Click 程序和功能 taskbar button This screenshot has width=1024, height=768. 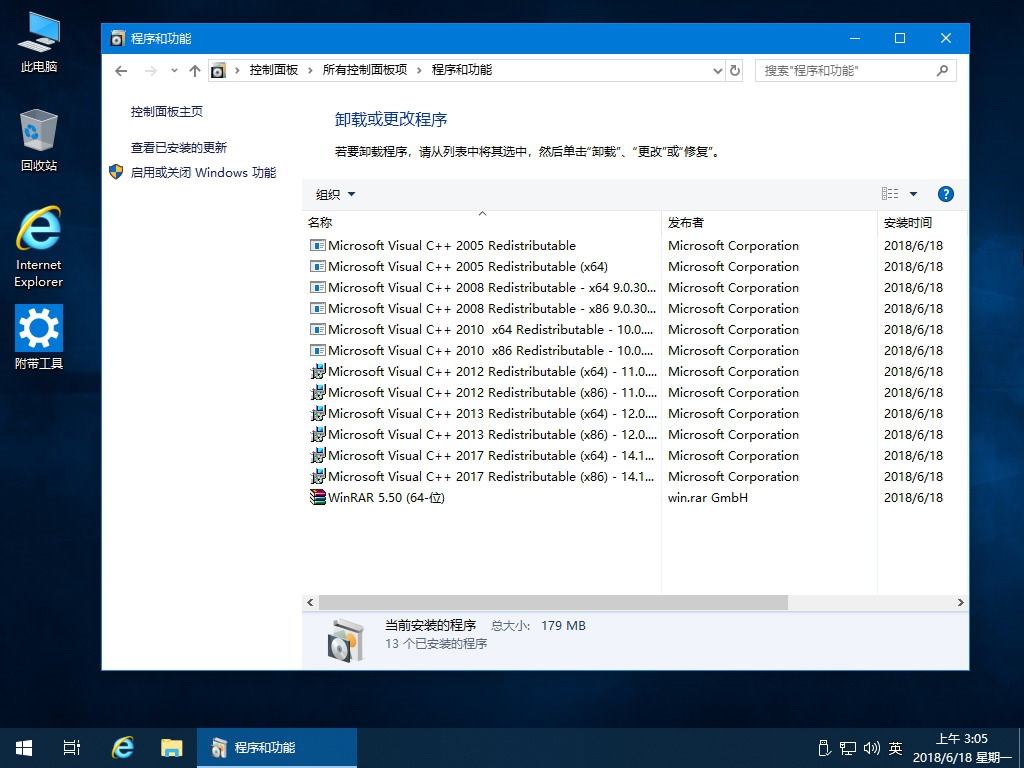(x=277, y=748)
